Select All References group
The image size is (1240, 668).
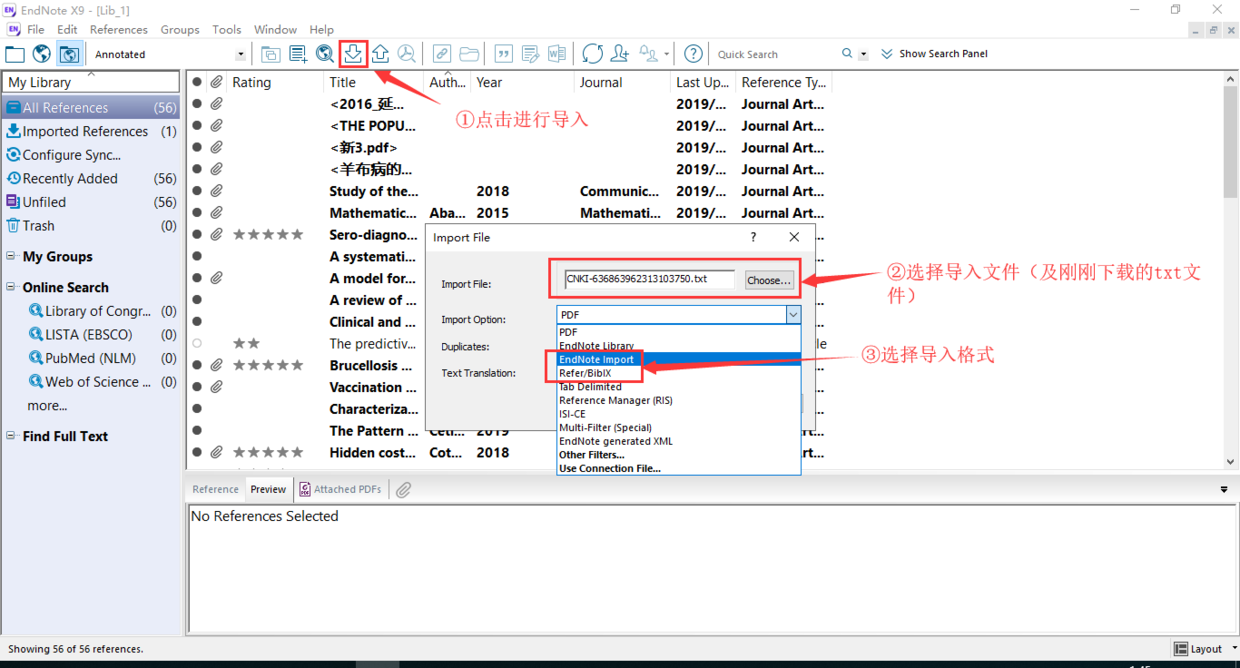(92, 107)
